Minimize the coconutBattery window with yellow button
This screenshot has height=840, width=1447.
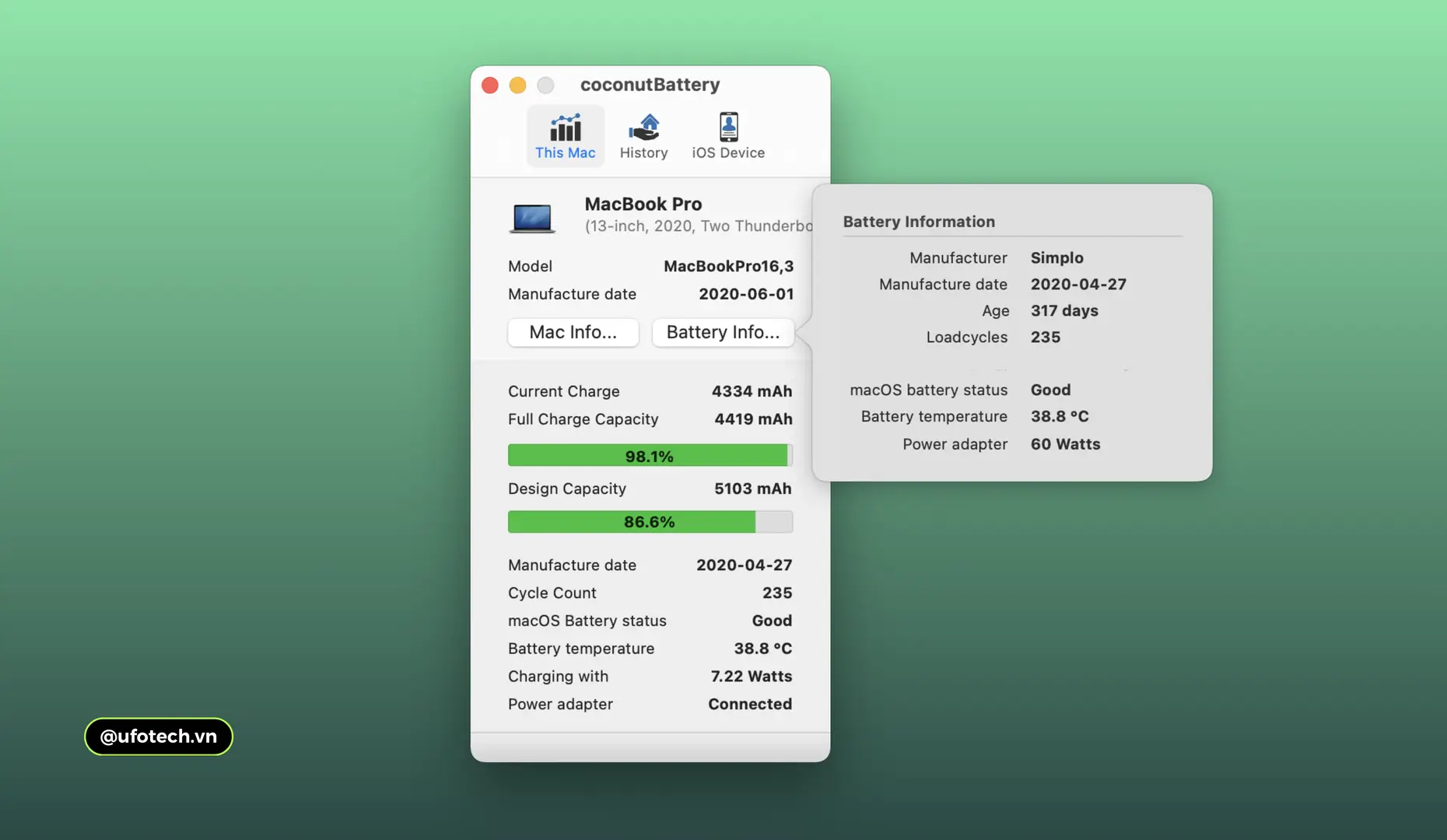(518, 85)
